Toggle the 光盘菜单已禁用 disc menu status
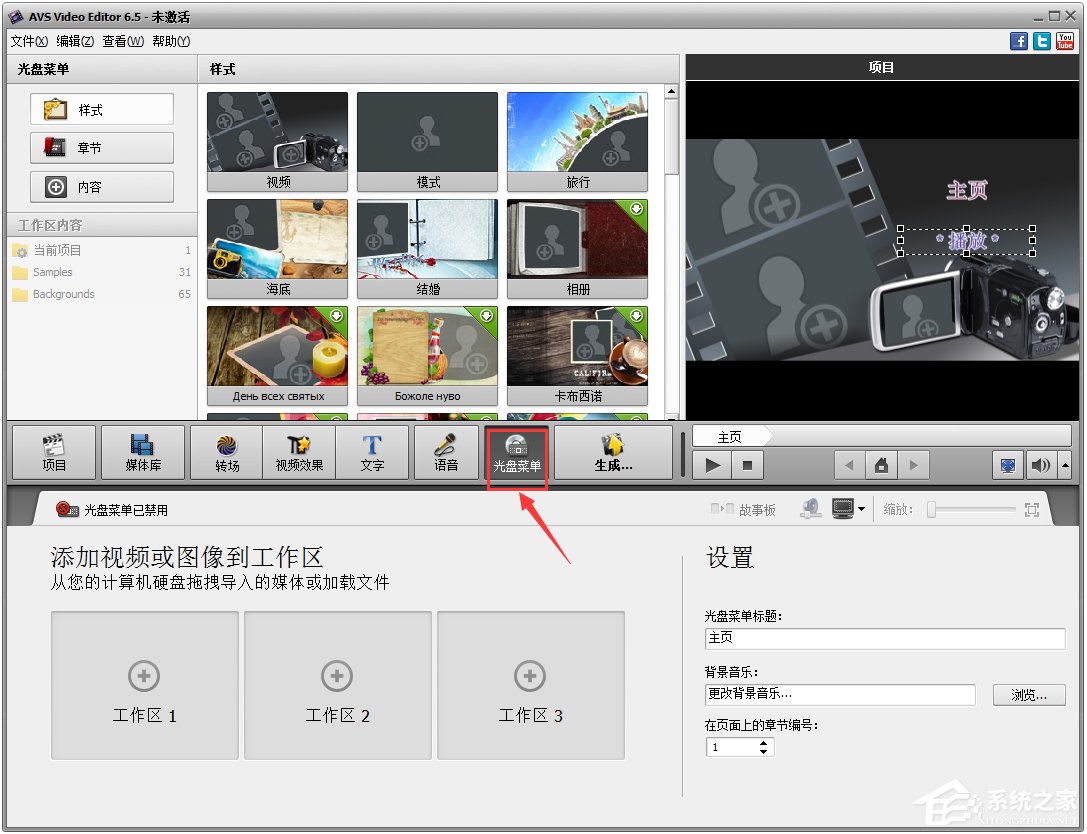This screenshot has height=834, width=1087. [112, 510]
